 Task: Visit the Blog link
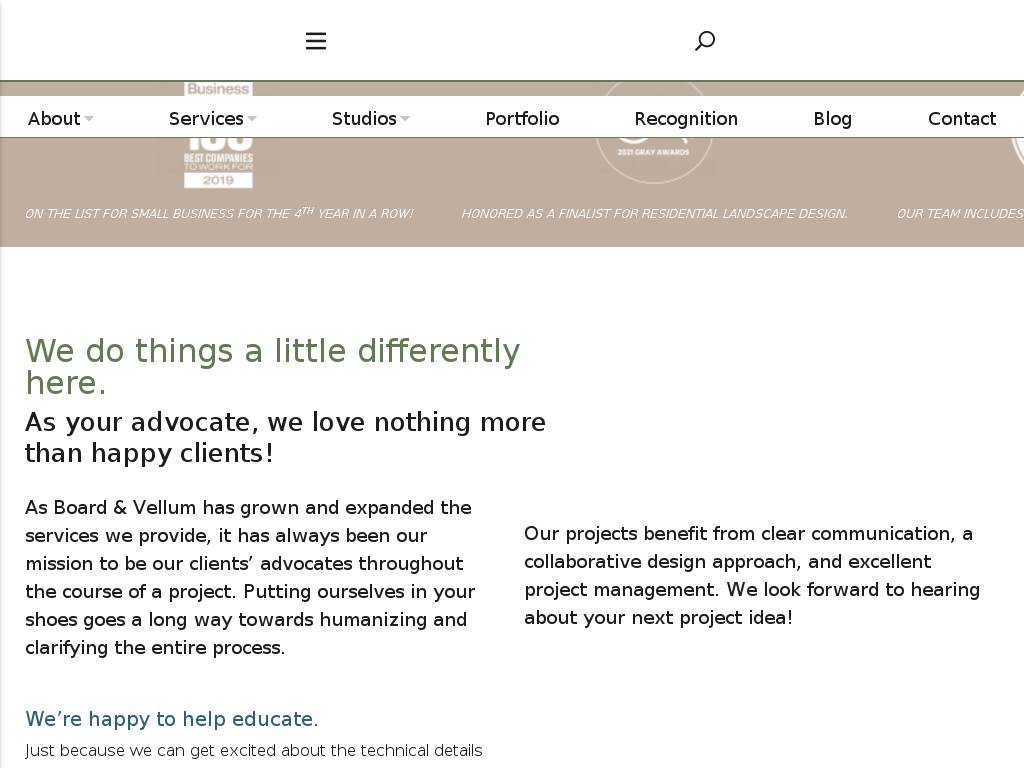(x=832, y=119)
